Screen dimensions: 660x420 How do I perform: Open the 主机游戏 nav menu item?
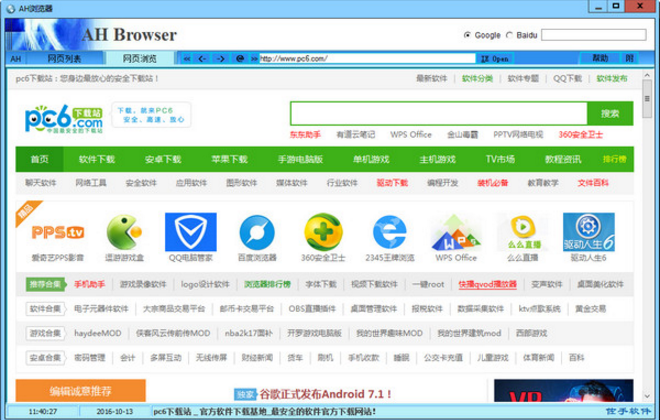click(437, 159)
